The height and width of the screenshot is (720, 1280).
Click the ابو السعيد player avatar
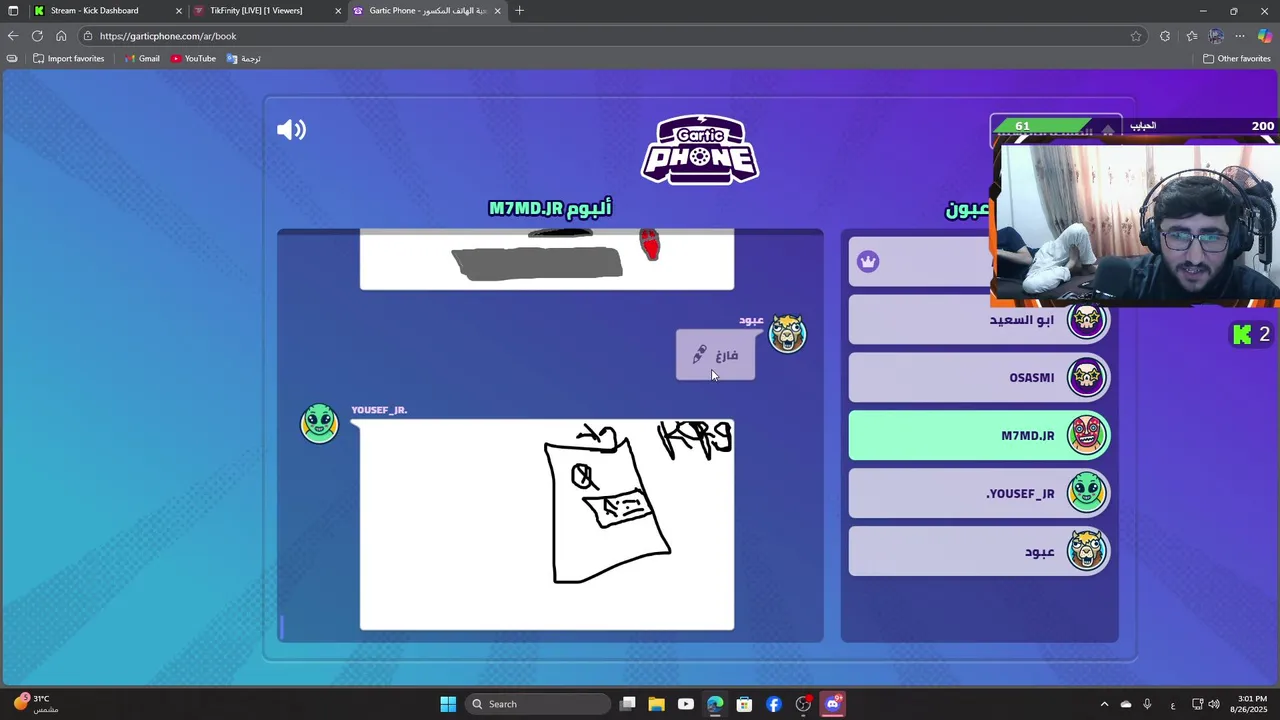coord(1086,320)
